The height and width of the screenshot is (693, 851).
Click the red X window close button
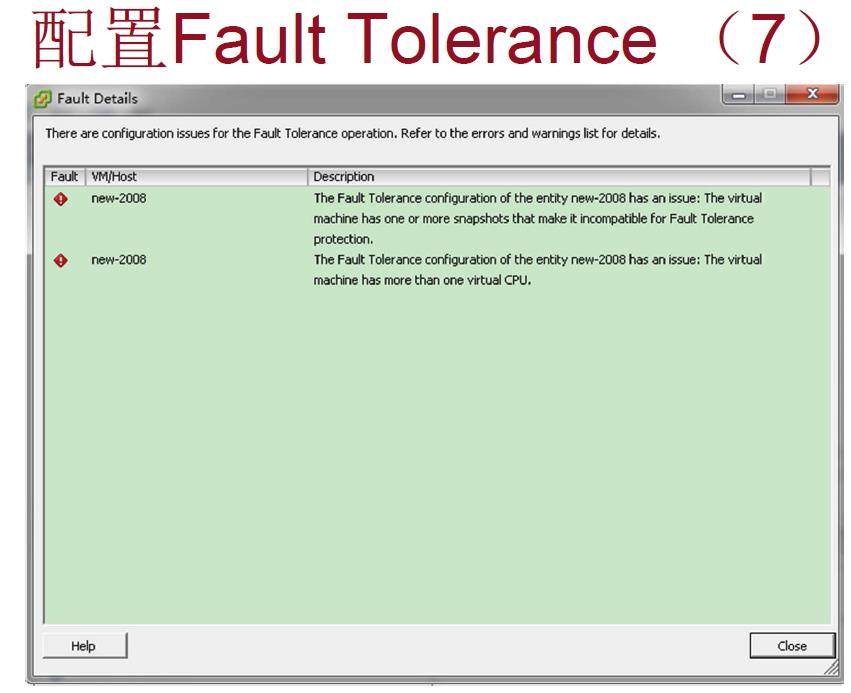pyautogui.click(x=812, y=94)
